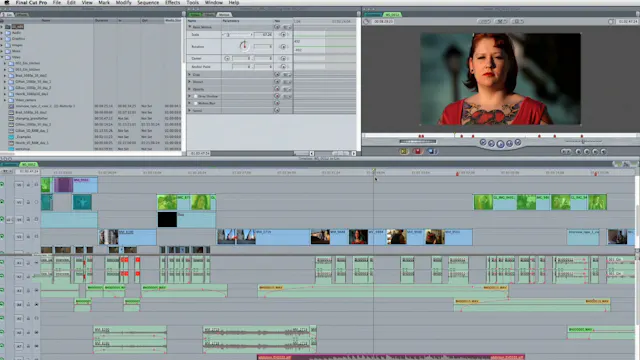
Task: Toggle audible control for track A6
Action: click(2, 332)
